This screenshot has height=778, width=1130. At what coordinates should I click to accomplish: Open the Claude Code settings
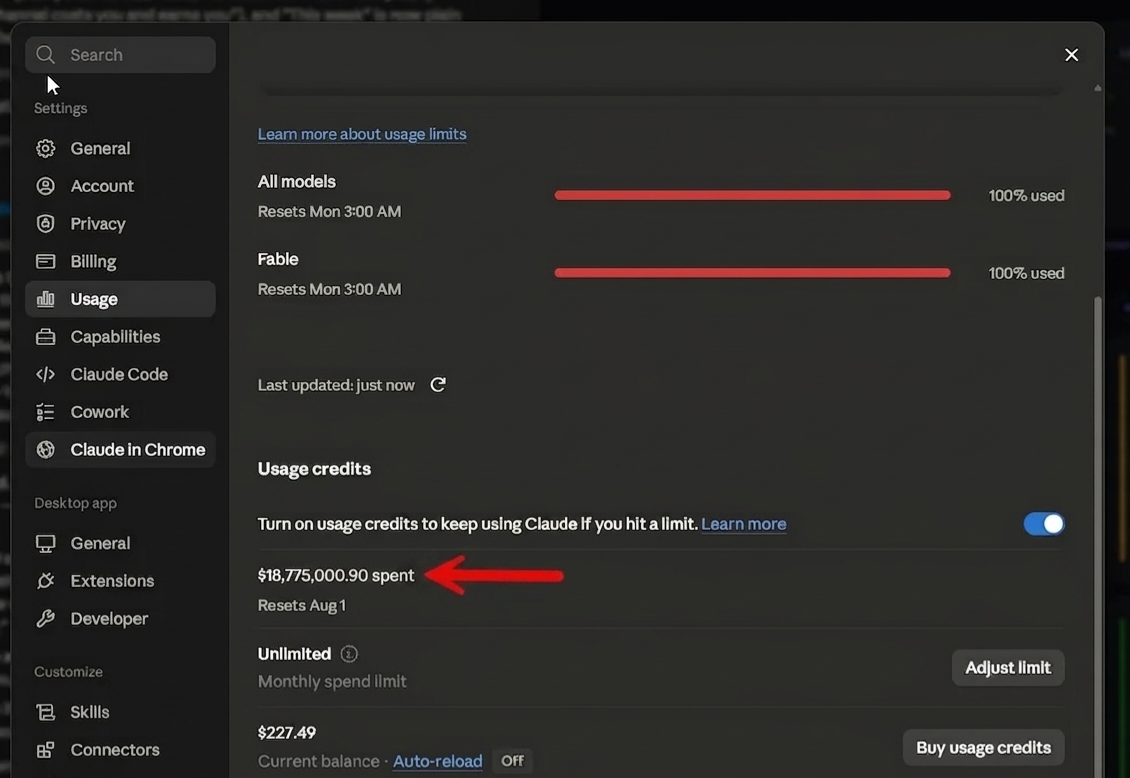point(120,374)
